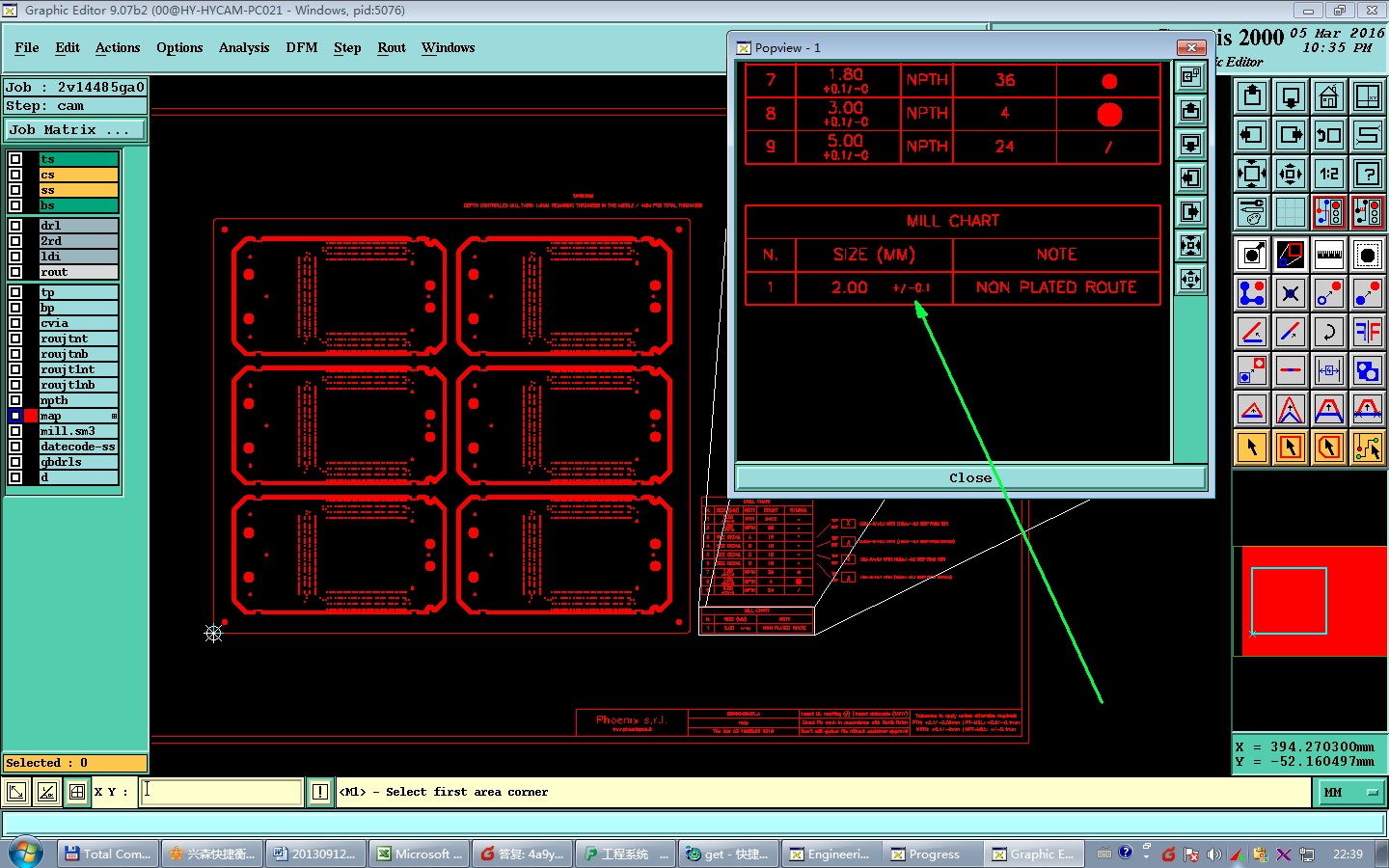Click the black-and-red squares feature icon

[x=1291, y=255]
